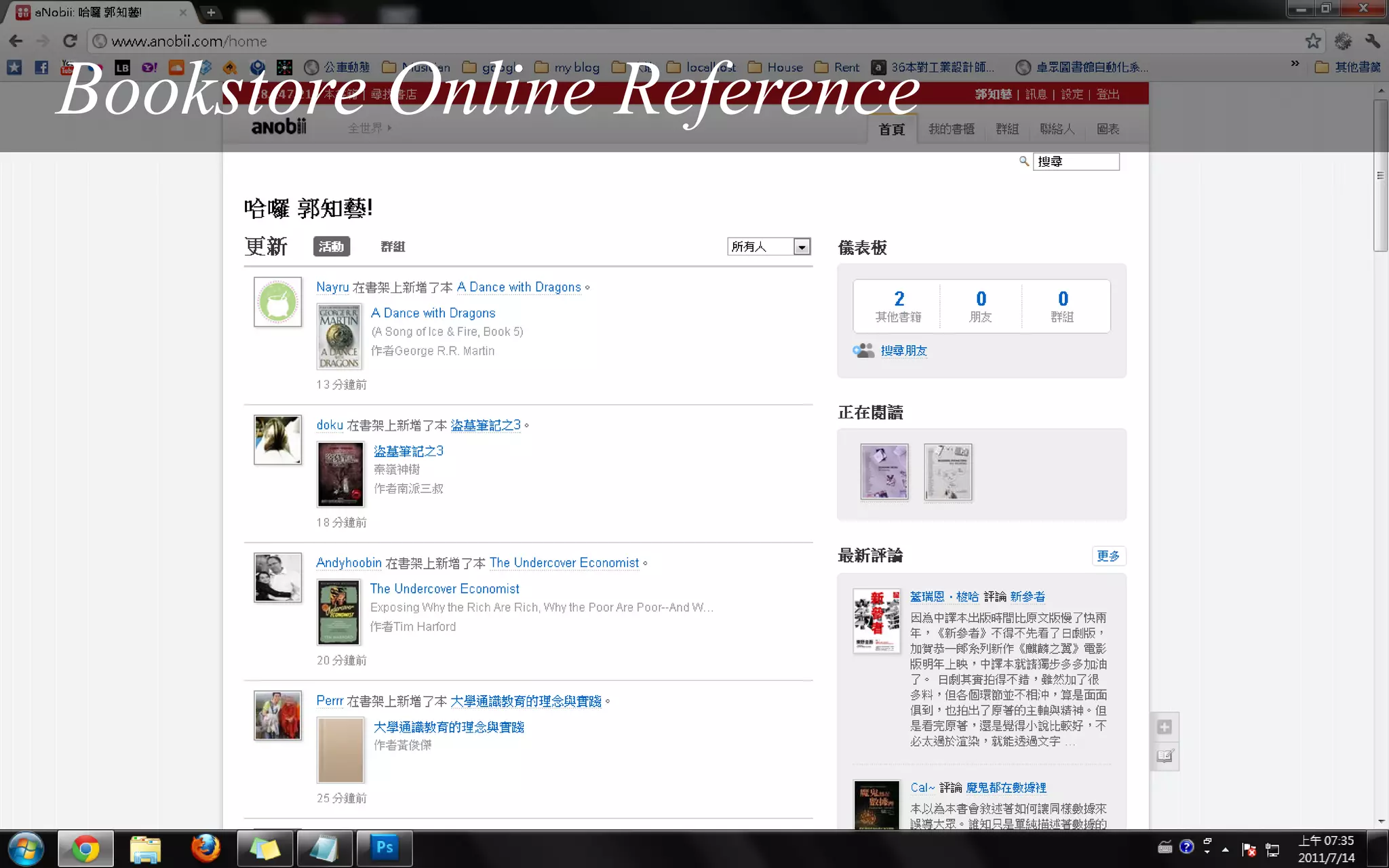Reload the page with refresh icon
Image resolution: width=1389 pixels, height=868 pixels.
[70, 41]
